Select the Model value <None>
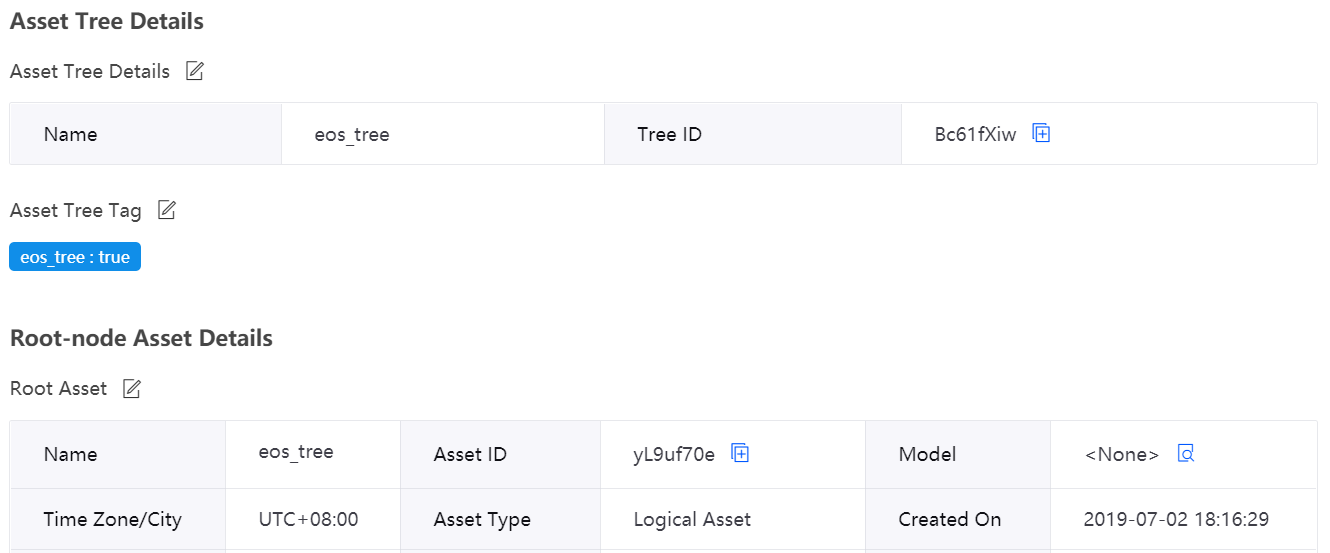Viewport: 1330px width, 553px height. [1122, 454]
